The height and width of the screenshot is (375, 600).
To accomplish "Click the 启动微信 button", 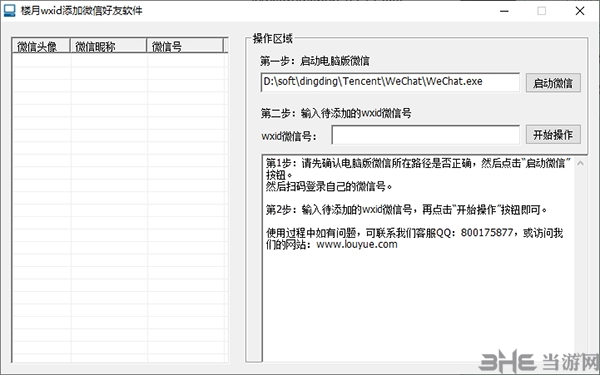I will pos(553,83).
